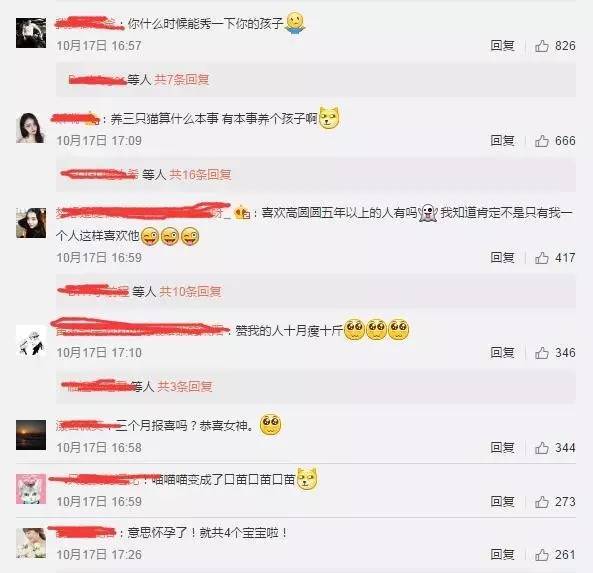Like the comment with 826 likes
Screen dimensions: 593x573
pyautogui.click(x=542, y=46)
